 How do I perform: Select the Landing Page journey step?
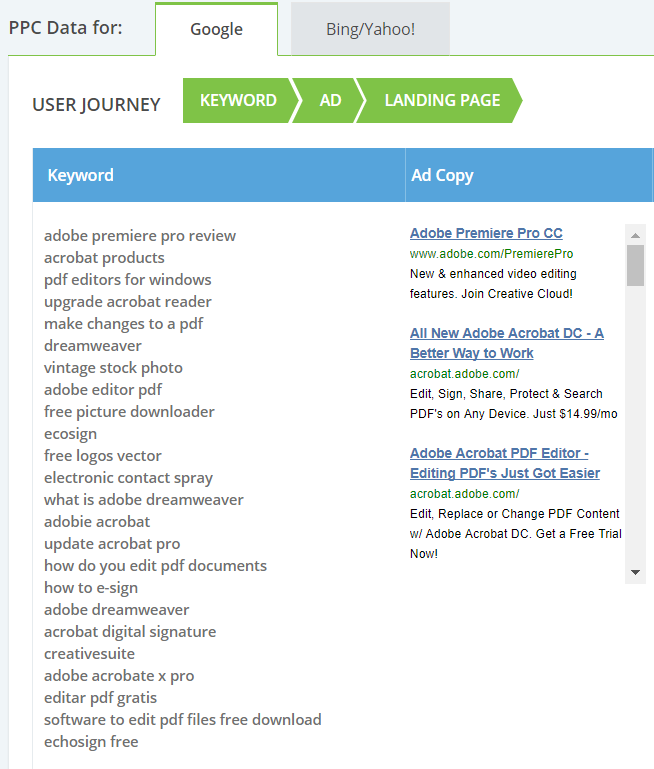click(x=442, y=101)
